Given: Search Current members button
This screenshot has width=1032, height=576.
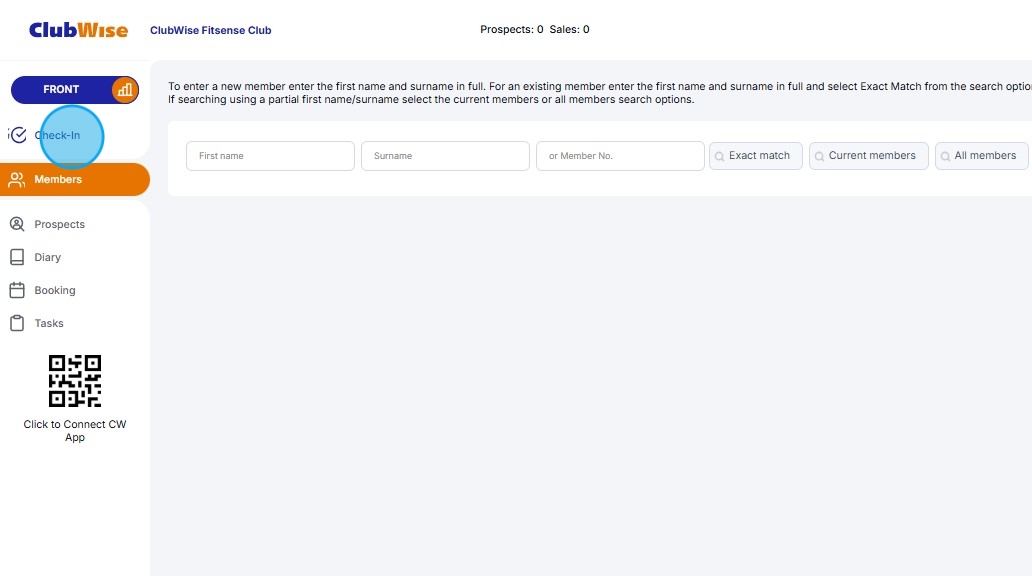Looking at the screenshot, I should click(869, 156).
